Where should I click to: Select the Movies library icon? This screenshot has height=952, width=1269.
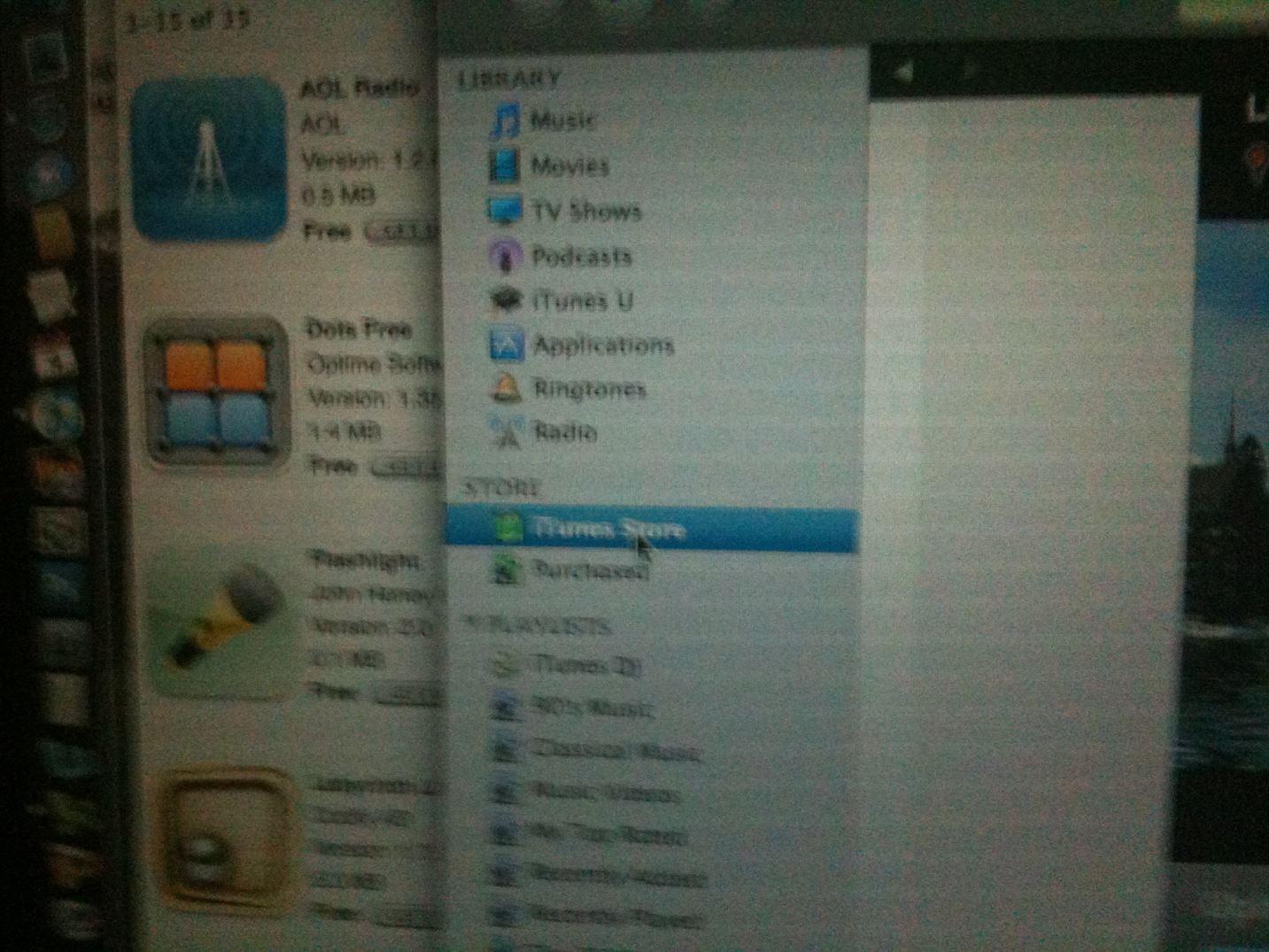tap(504, 166)
